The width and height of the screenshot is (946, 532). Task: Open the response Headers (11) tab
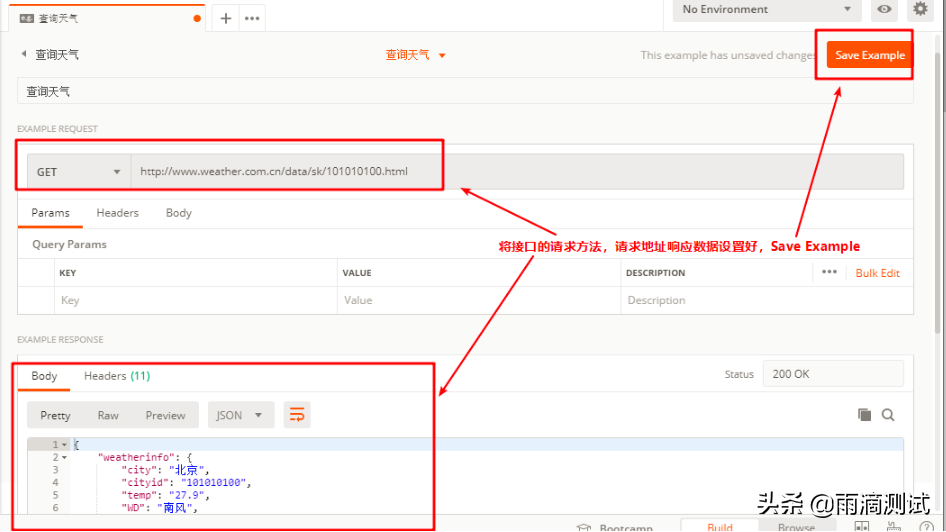[116, 376]
